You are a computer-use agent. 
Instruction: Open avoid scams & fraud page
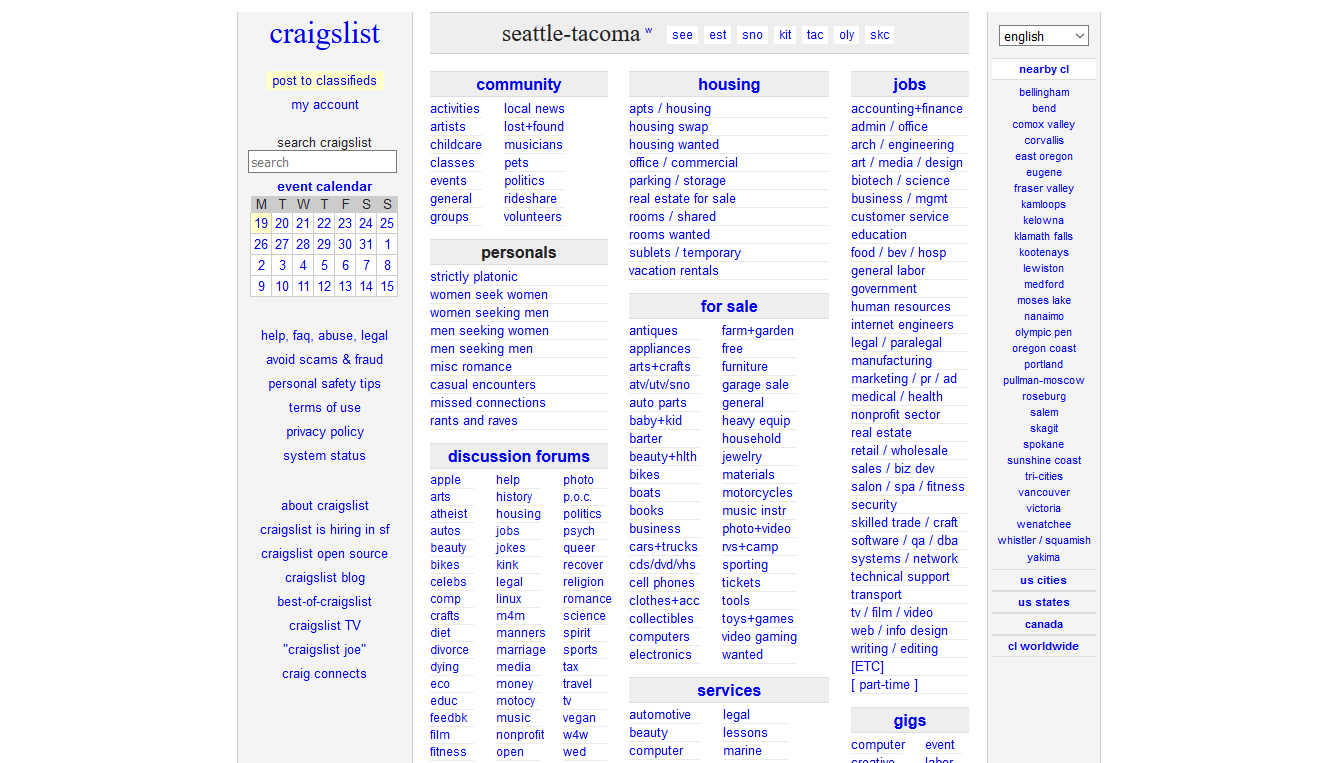pos(324,360)
